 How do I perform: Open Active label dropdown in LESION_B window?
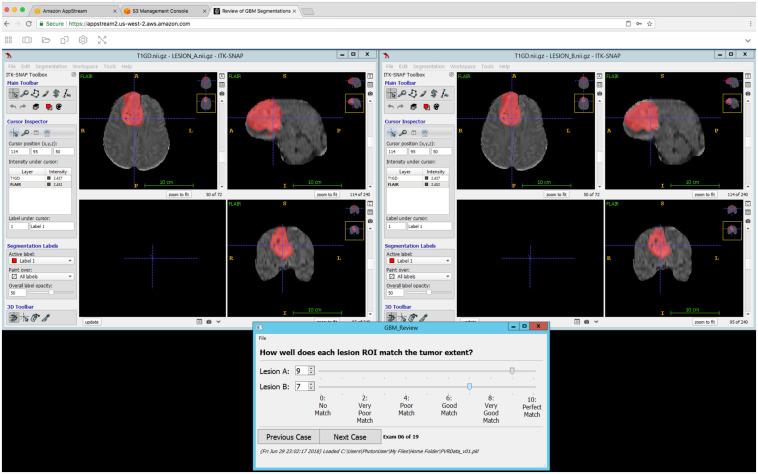tap(418, 260)
